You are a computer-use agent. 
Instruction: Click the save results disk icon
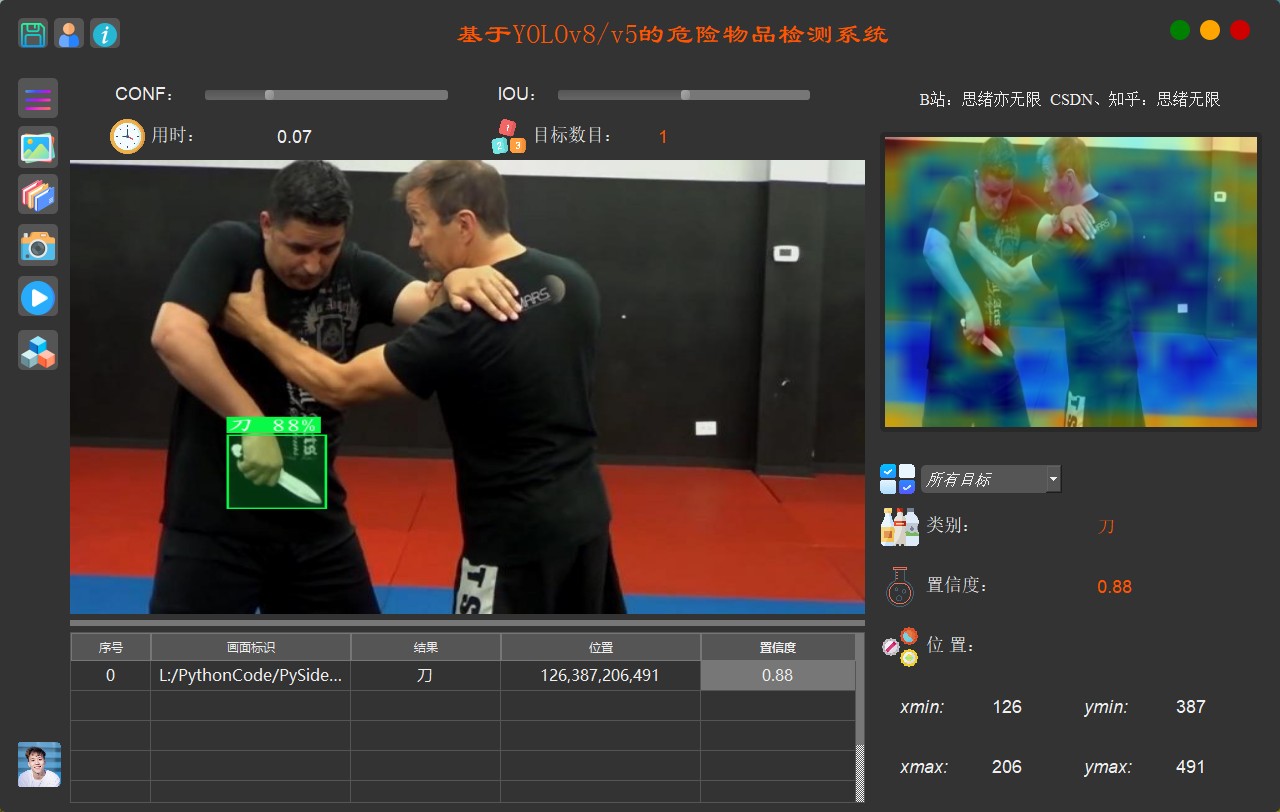pos(31,33)
